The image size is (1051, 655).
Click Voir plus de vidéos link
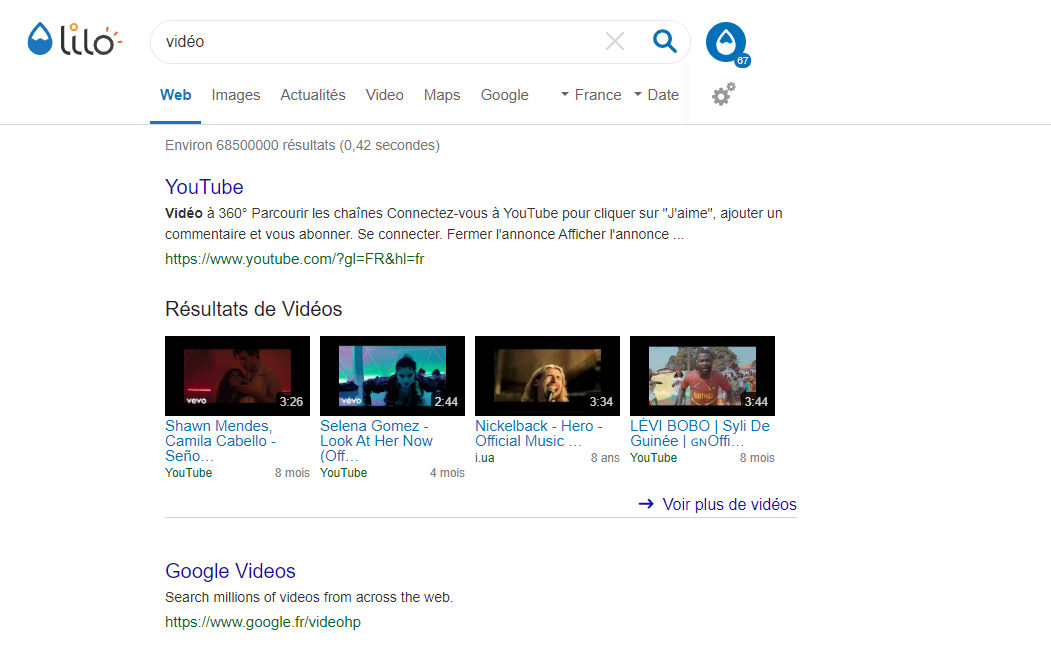(x=717, y=504)
